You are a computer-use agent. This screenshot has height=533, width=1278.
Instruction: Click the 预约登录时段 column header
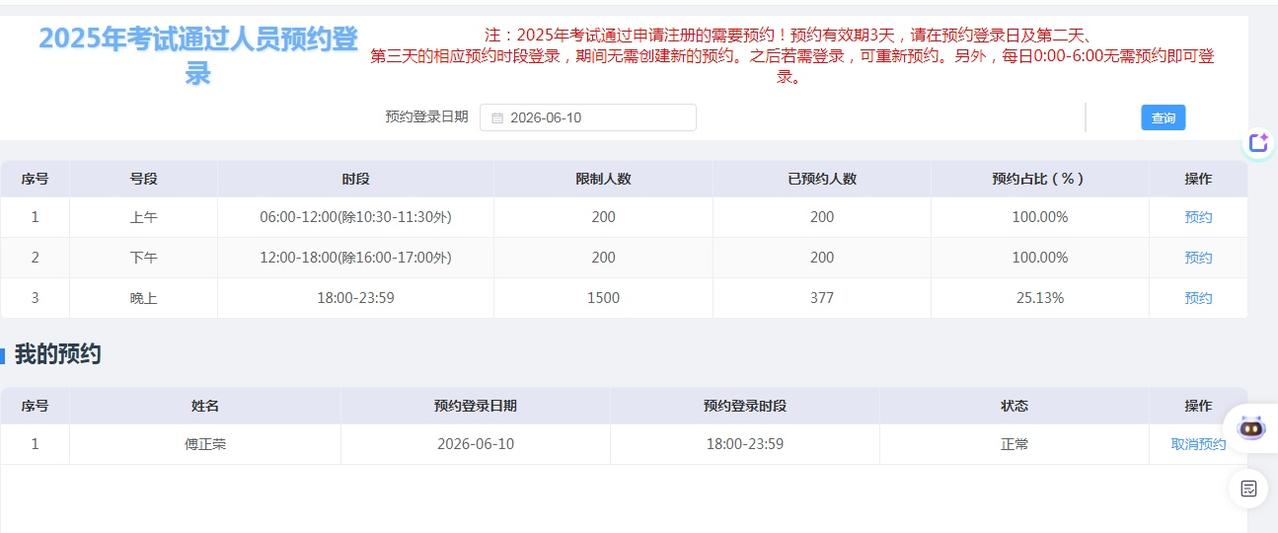745,406
